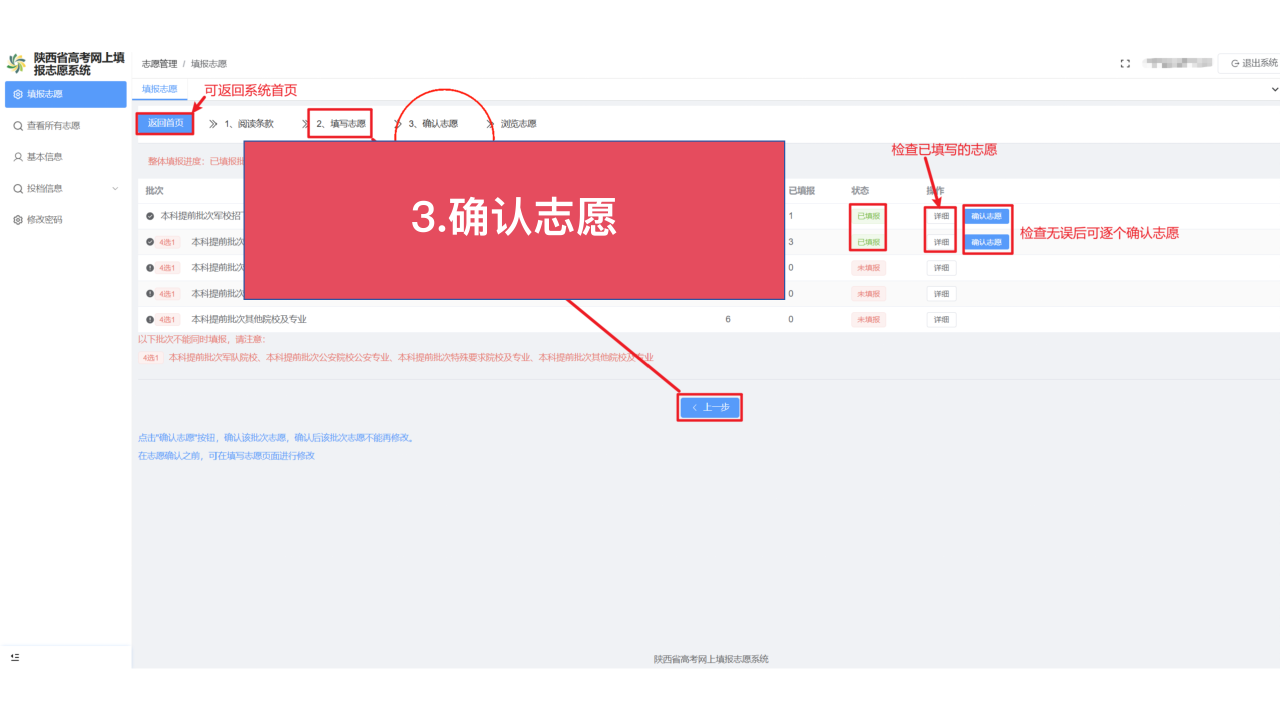1280x720 pixels.
Task: Click the exclamation icon in the 其他院校及专业 row
Action: coord(150,319)
